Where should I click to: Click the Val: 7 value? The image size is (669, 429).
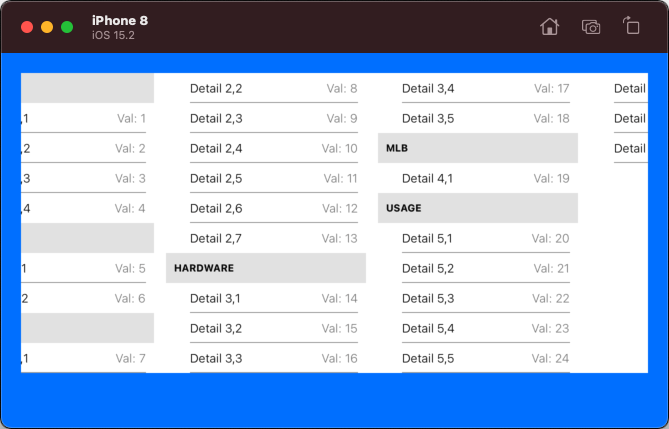pyautogui.click(x=131, y=358)
